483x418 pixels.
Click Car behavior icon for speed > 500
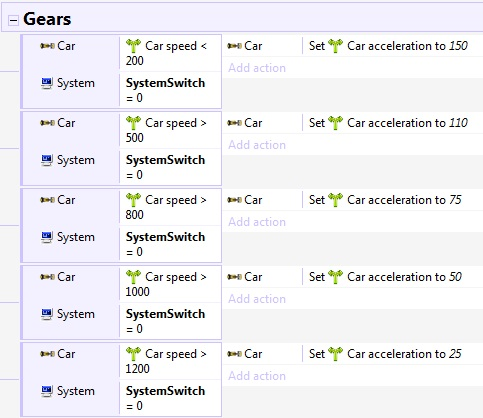tap(133, 123)
